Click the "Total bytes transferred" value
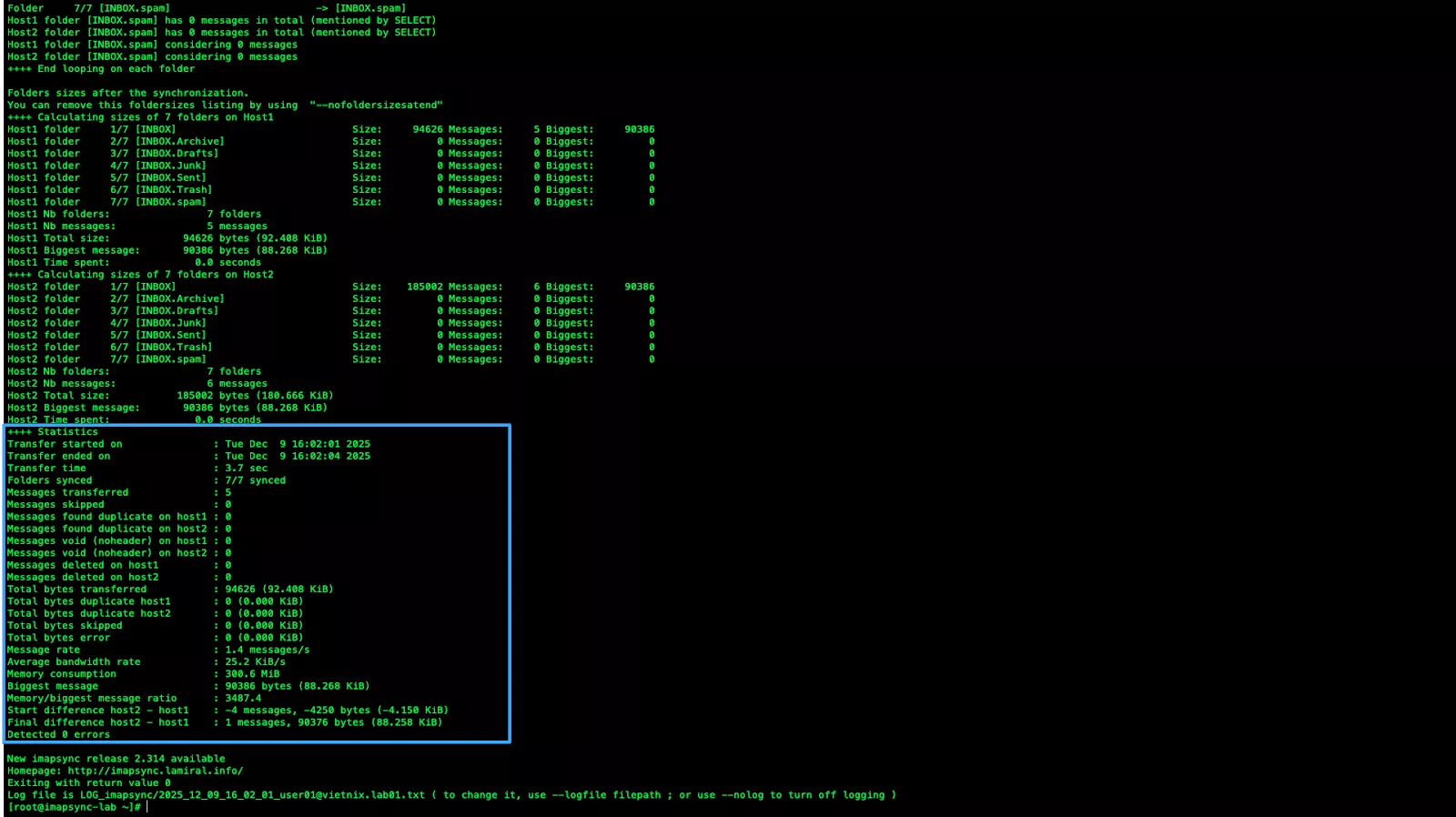 point(278,590)
